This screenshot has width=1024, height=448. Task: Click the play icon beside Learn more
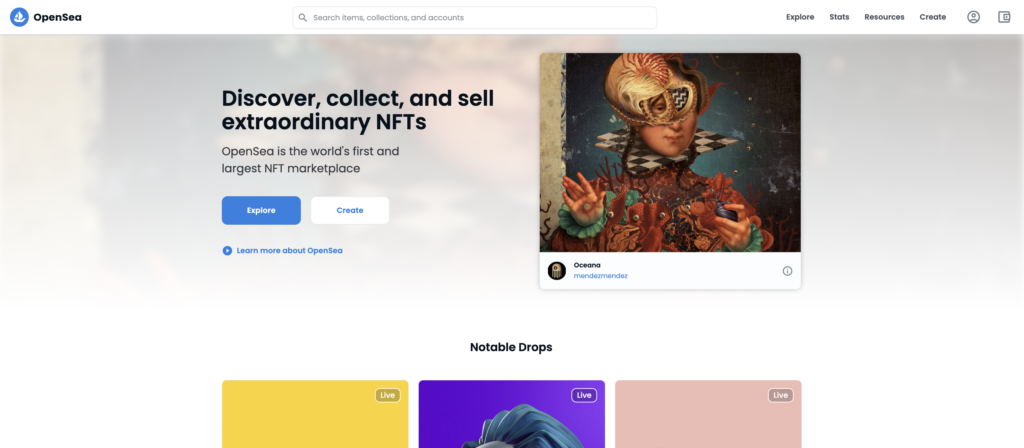click(227, 250)
